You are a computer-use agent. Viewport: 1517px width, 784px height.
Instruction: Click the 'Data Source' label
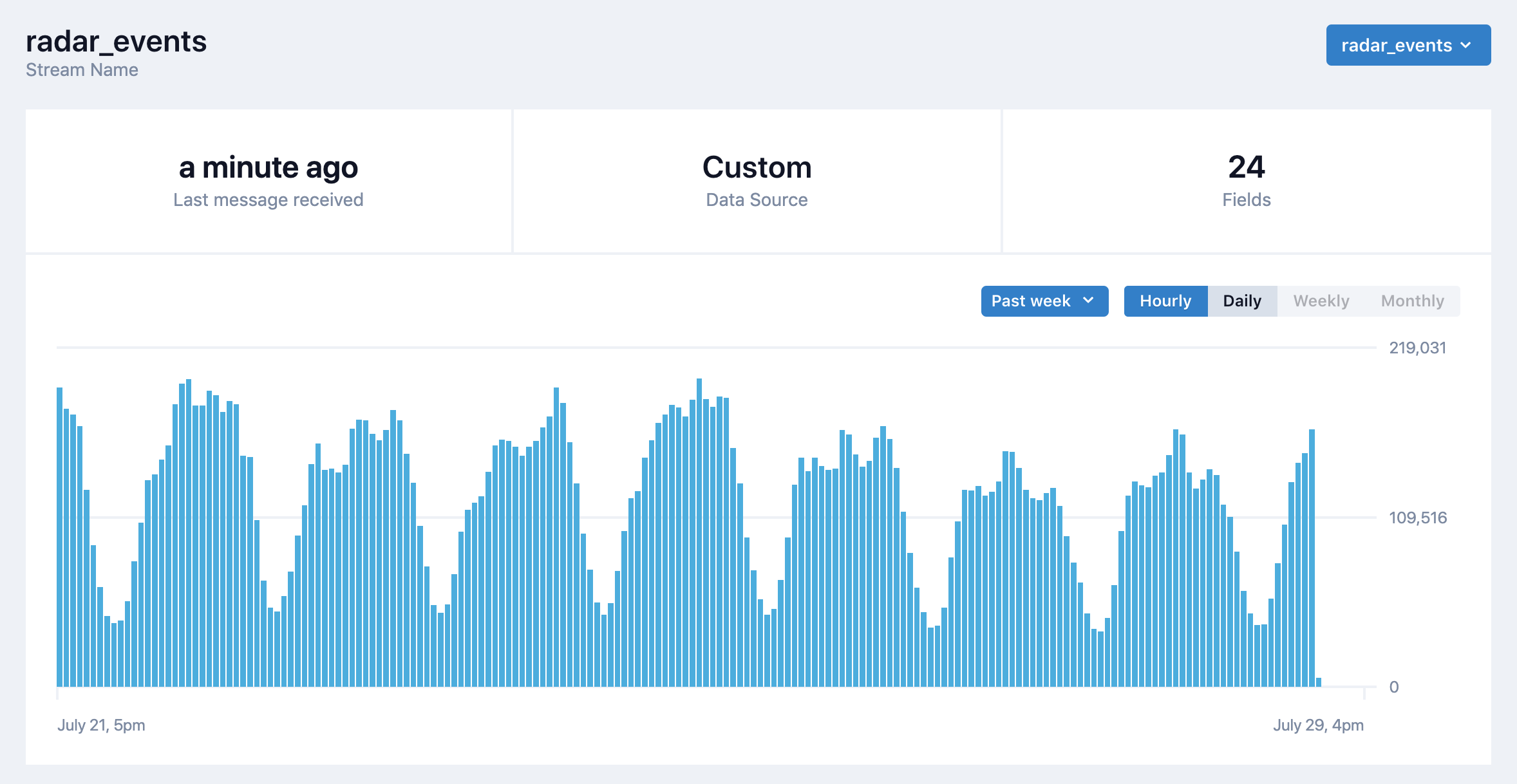[x=757, y=200]
